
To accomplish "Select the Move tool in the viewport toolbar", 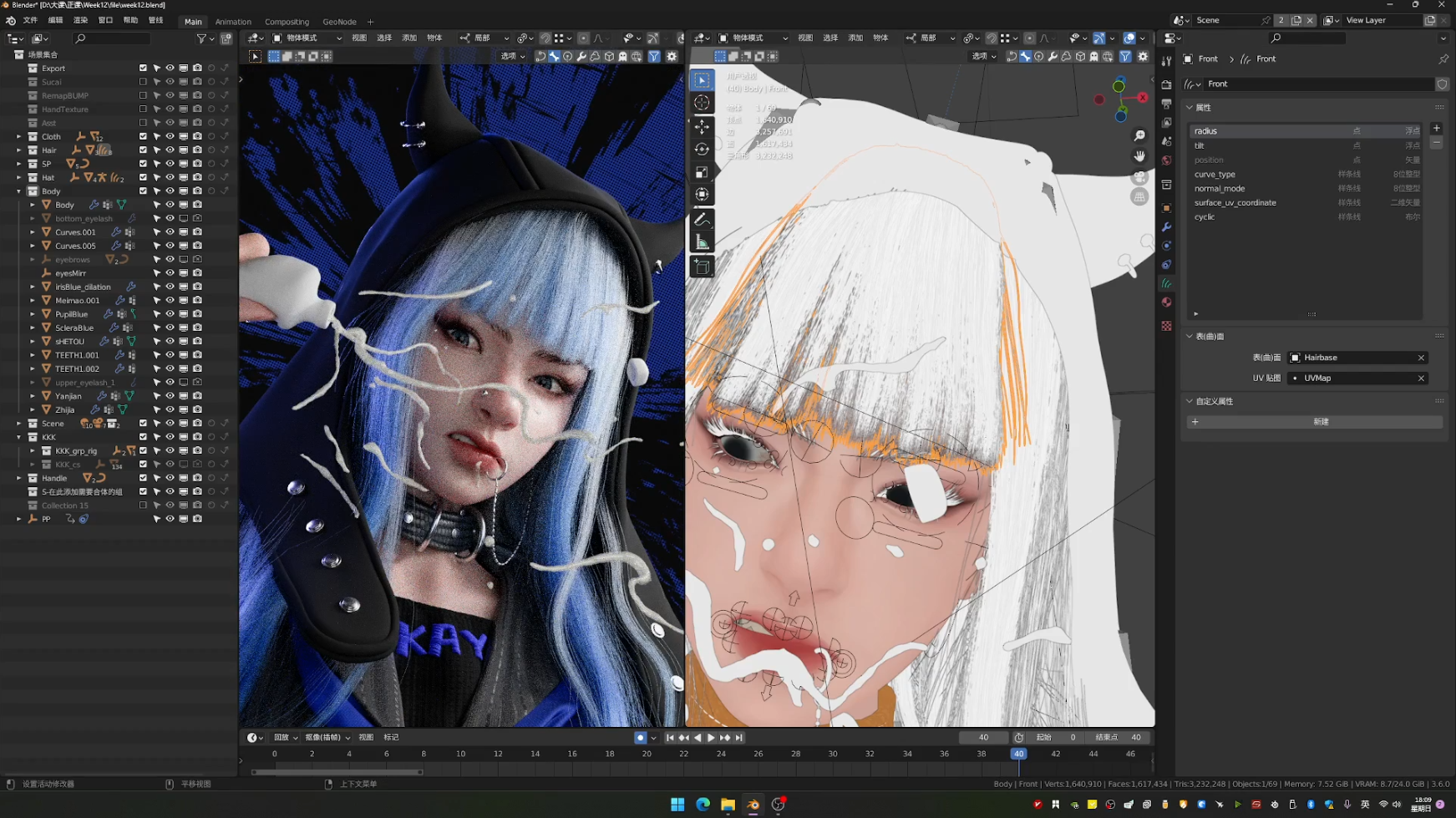I will 703,125.
